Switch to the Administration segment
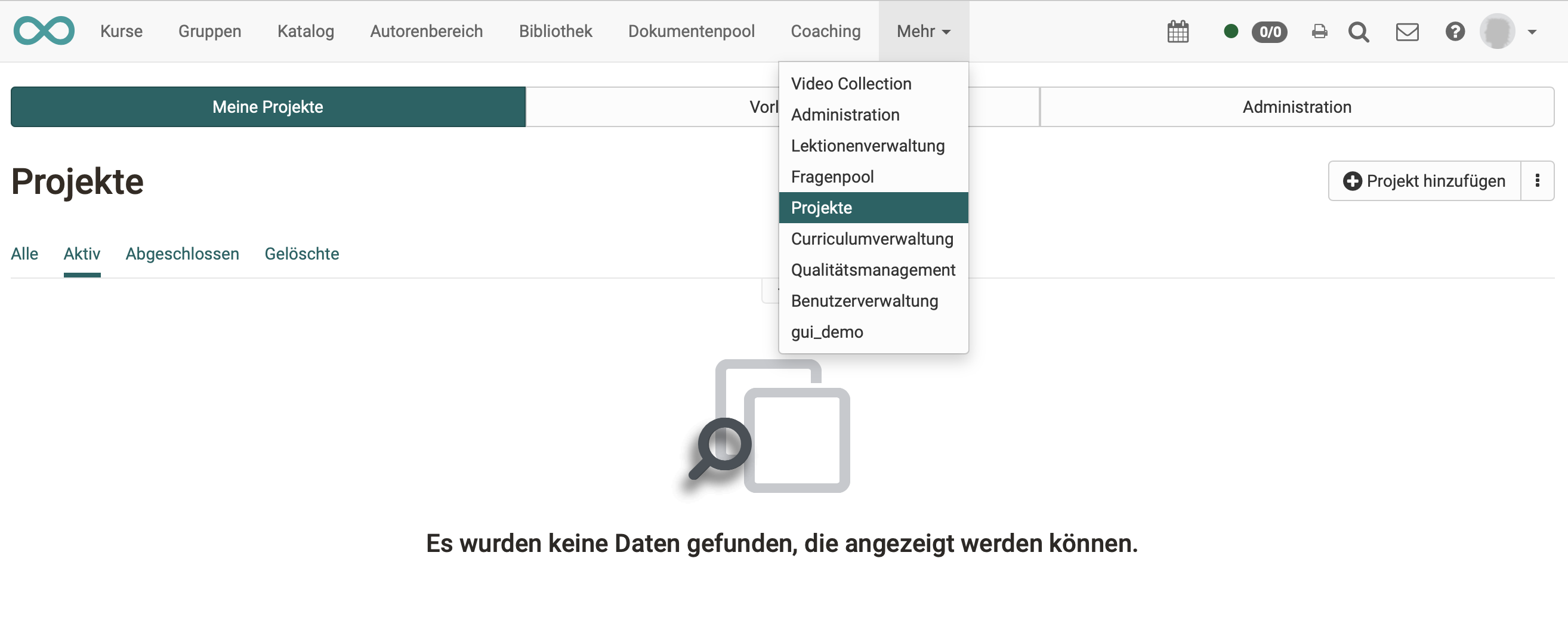Image resolution: width=1568 pixels, height=617 pixels. (x=1297, y=106)
